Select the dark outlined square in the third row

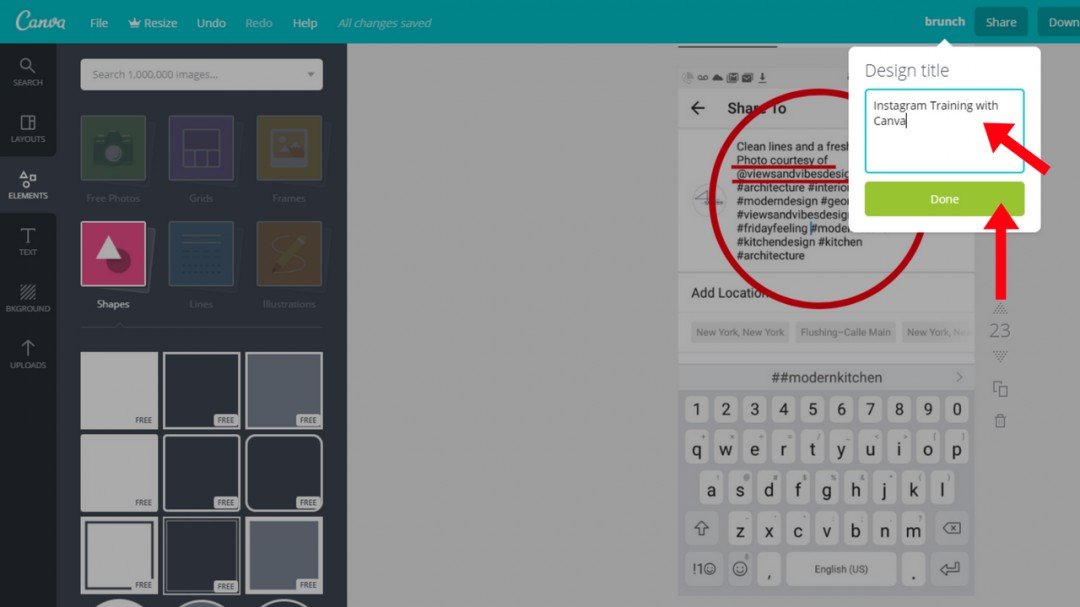201,555
